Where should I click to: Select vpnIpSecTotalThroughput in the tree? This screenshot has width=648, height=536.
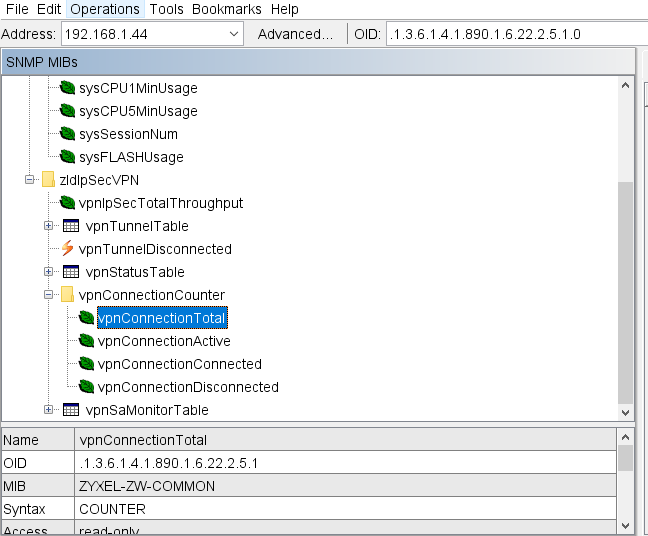click(x=161, y=203)
